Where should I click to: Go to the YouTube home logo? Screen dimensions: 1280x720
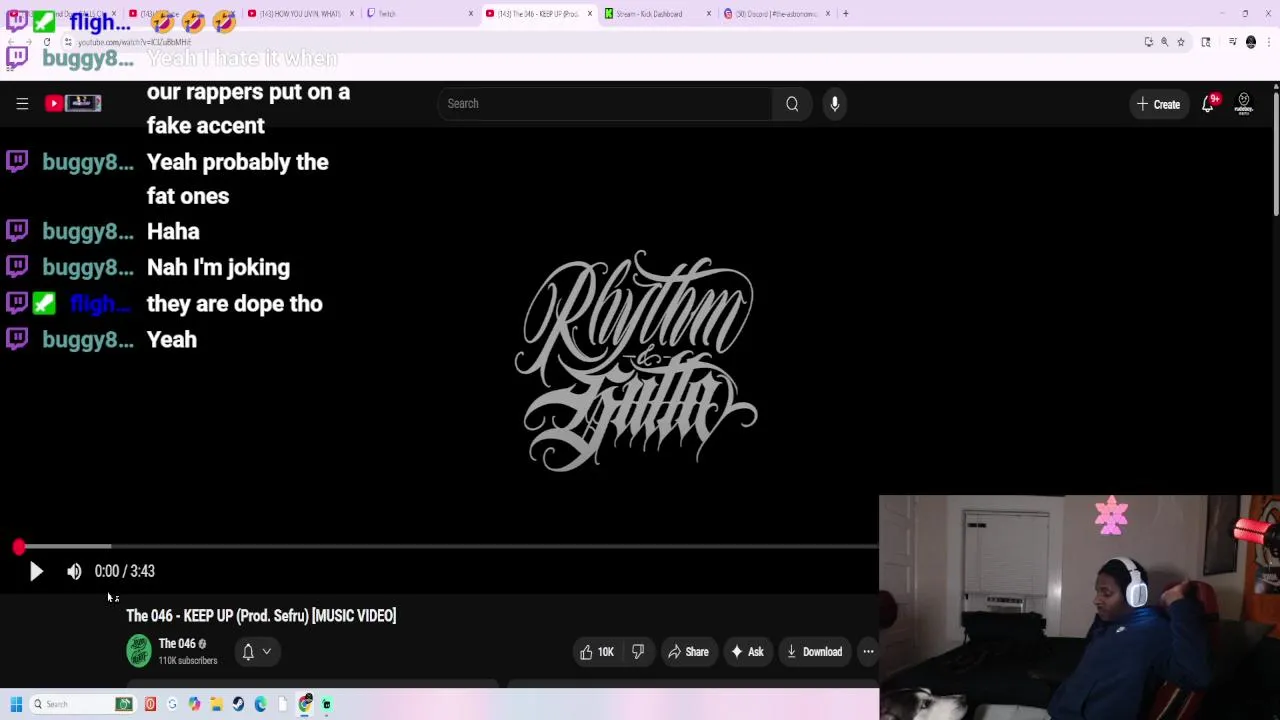click(x=73, y=103)
